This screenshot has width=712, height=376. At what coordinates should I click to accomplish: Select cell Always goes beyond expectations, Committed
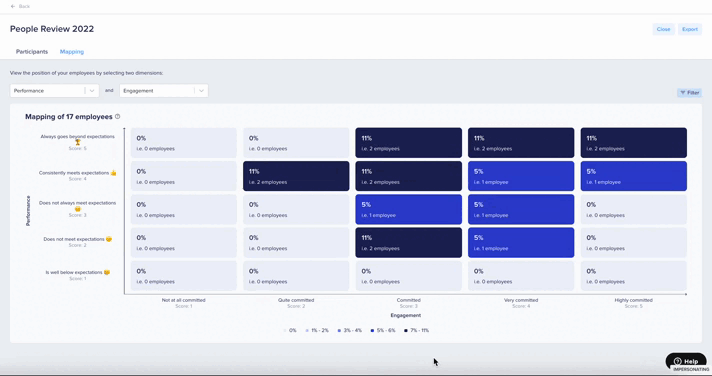[x=409, y=143]
